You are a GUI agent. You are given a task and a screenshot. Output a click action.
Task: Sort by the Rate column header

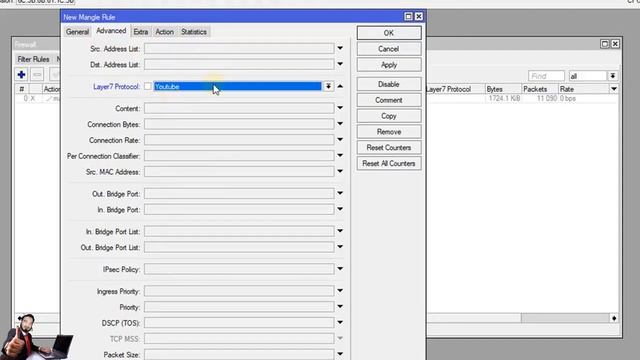(x=584, y=89)
